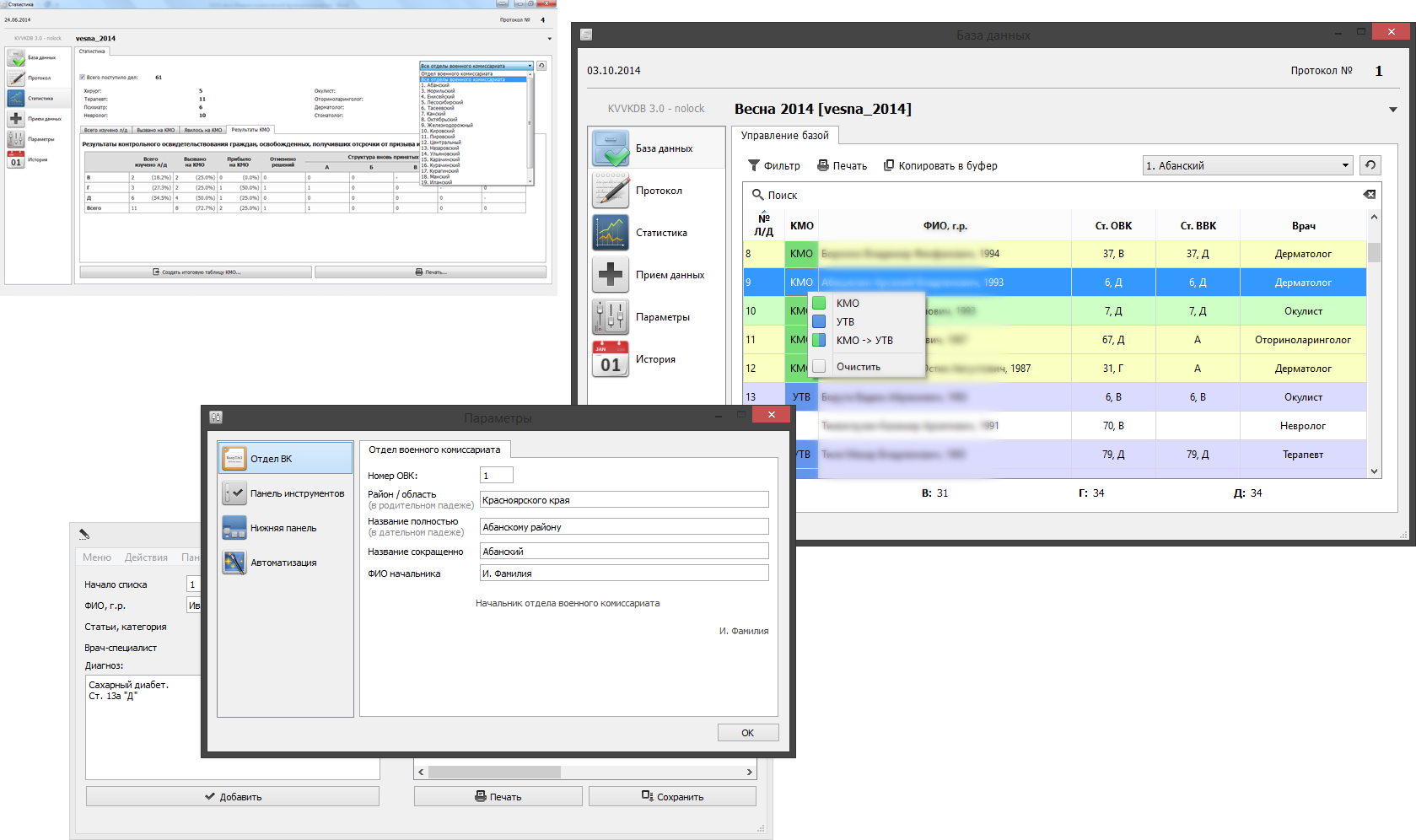Open База данных section in the База данных window sidebar
Screen dimensions: 1416x840
tap(657, 148)
